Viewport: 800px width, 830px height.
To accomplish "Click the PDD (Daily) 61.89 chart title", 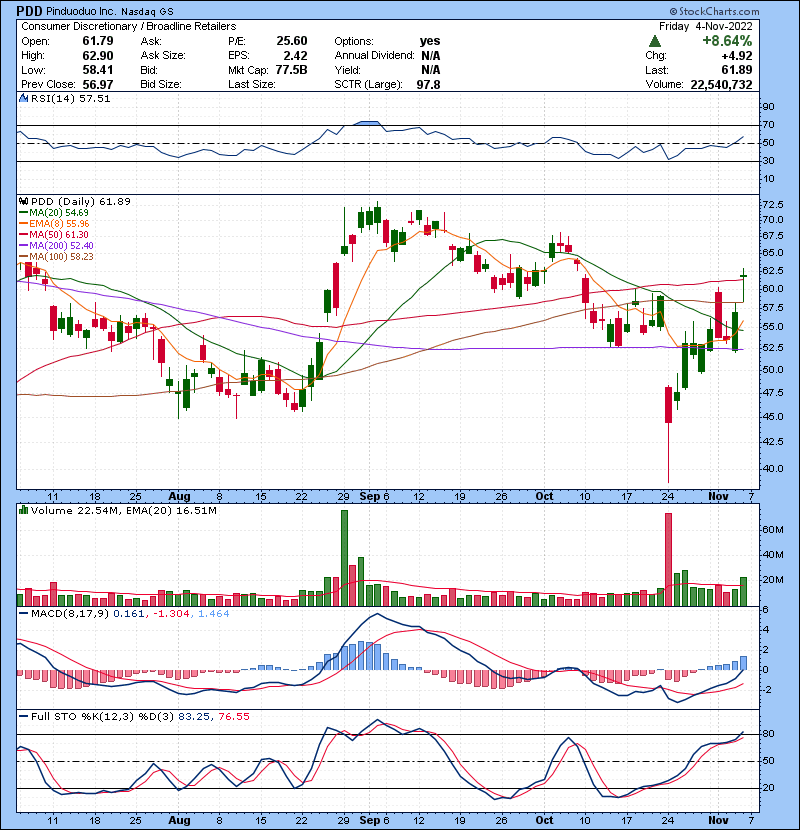I will 80,201.
